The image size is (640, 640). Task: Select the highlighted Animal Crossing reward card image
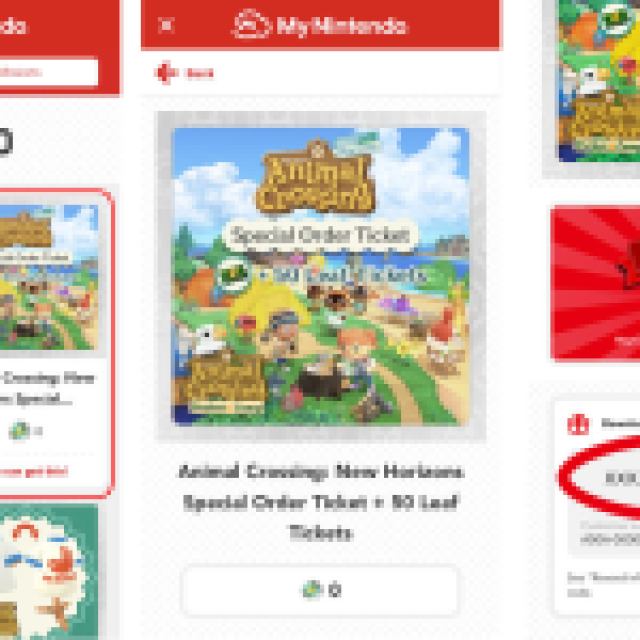(49, 277)
